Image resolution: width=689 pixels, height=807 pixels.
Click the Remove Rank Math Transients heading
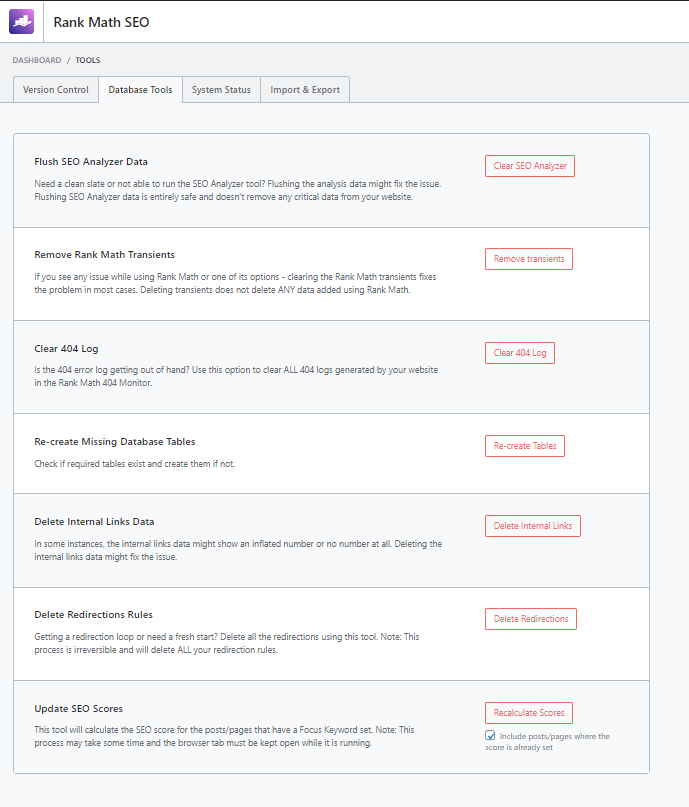pyautogui.click(x=104, y=255)
